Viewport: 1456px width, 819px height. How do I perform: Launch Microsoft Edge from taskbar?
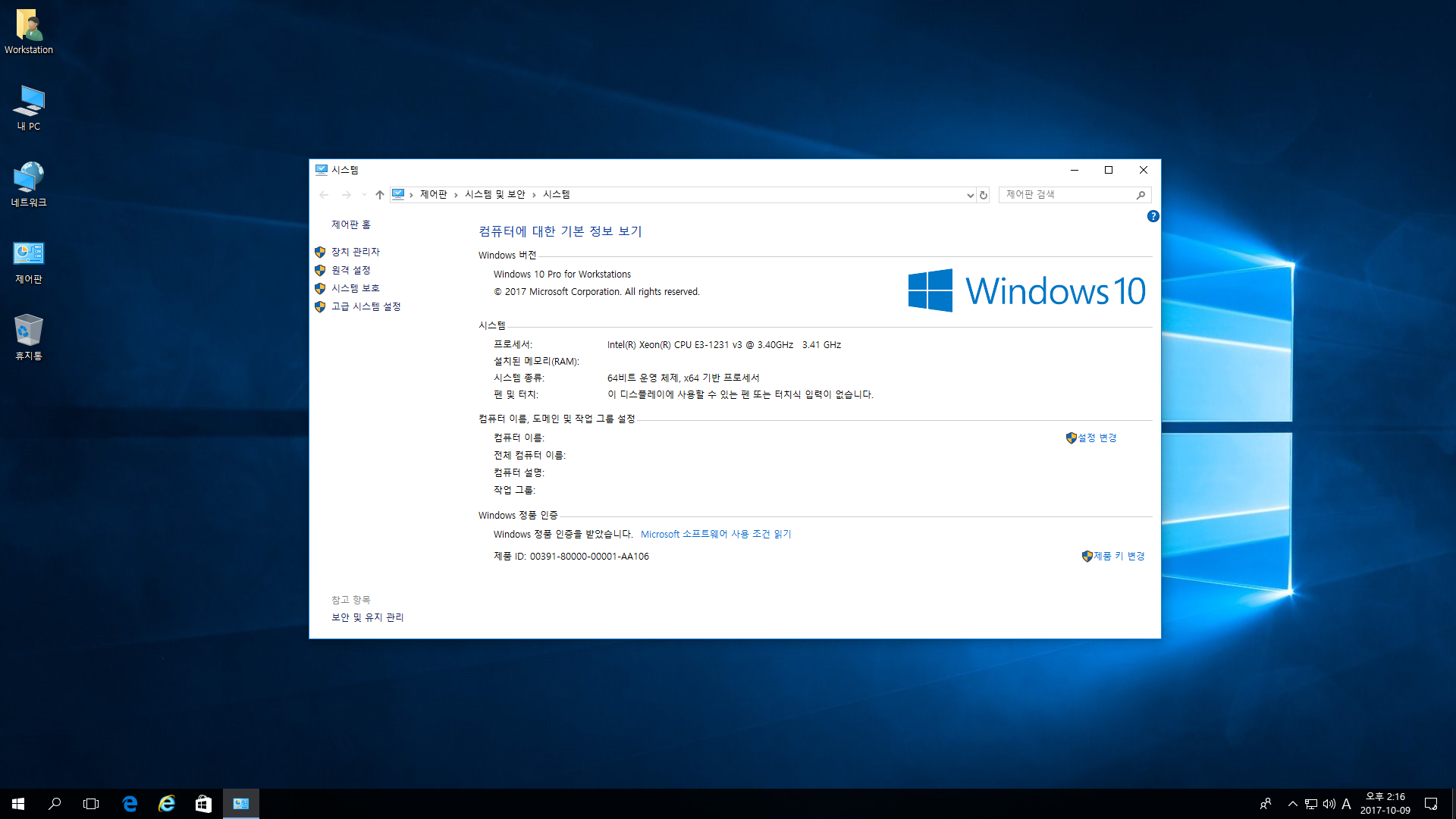pyautogui.click(x=130, y=804)
